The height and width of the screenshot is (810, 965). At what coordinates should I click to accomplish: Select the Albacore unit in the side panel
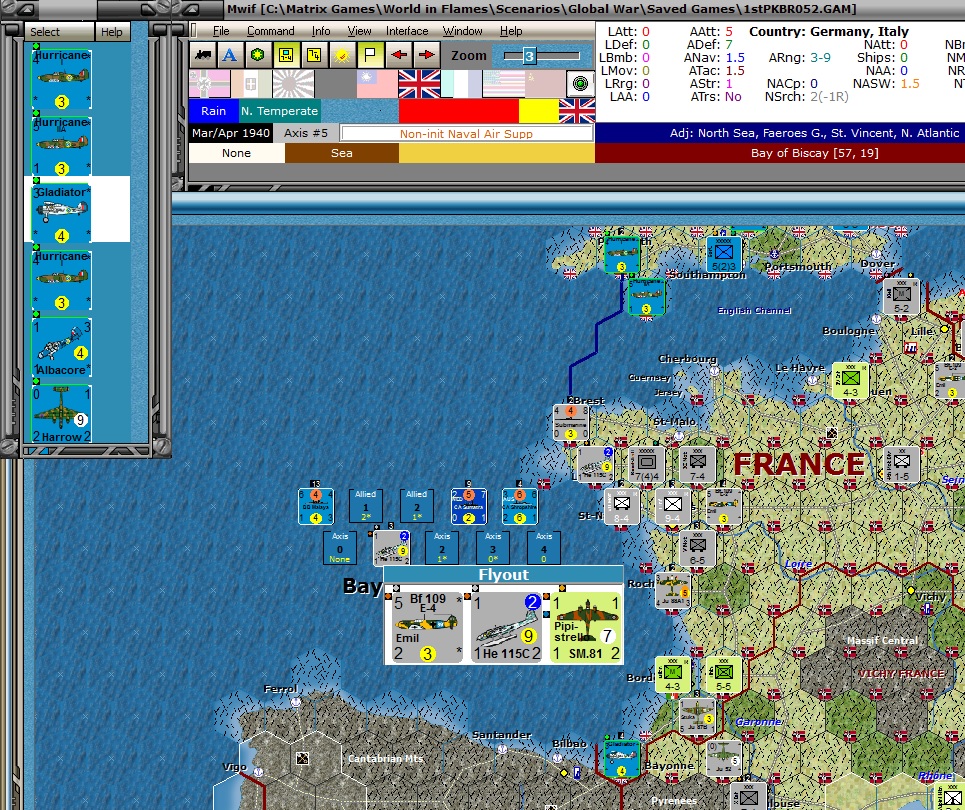(62, 347)
